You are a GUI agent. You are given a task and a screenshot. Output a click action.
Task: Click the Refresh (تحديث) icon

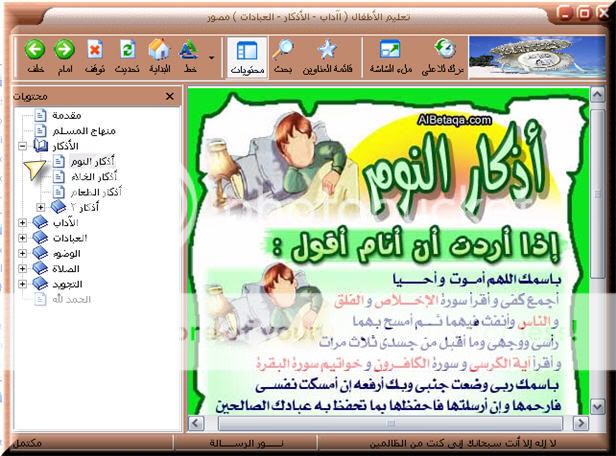click(127, 50)
